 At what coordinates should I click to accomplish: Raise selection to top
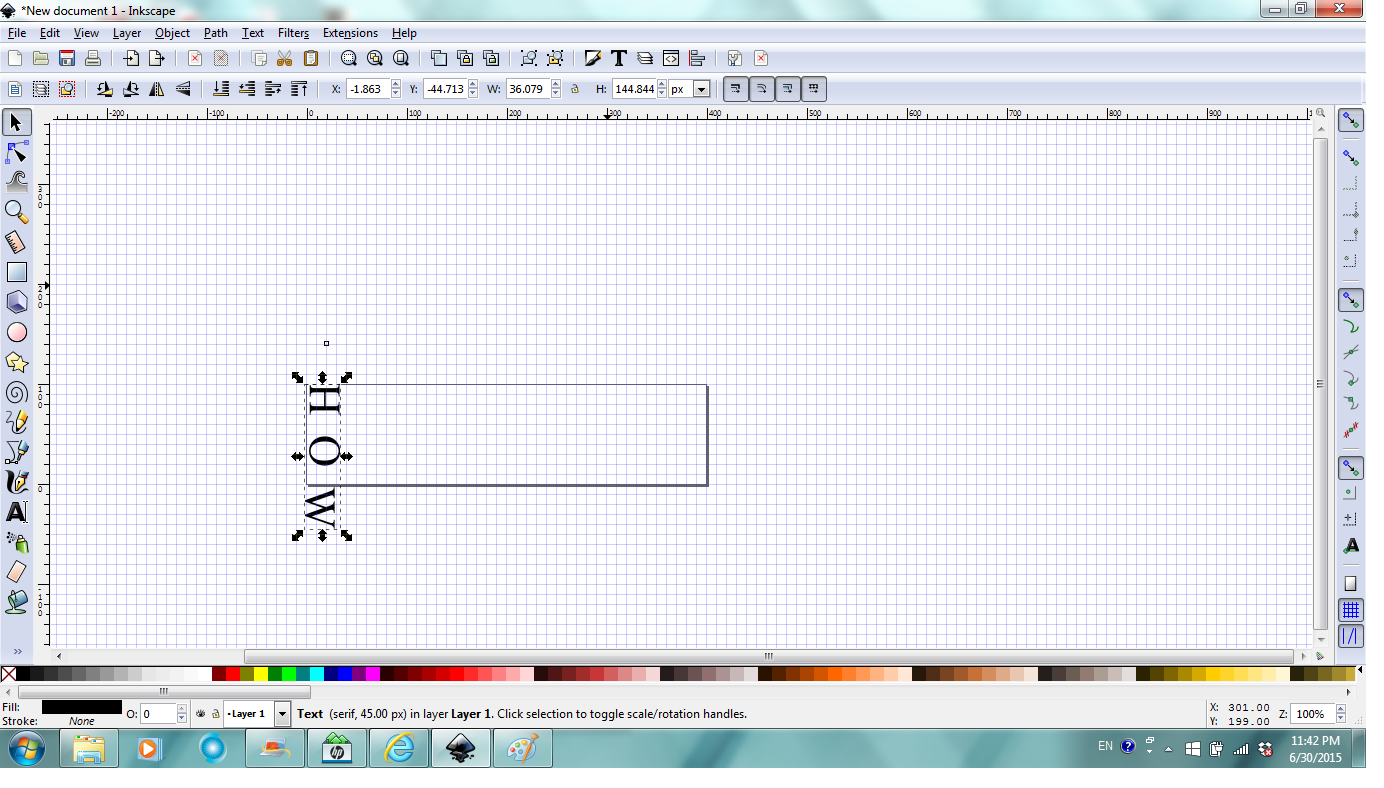[299, 89]
